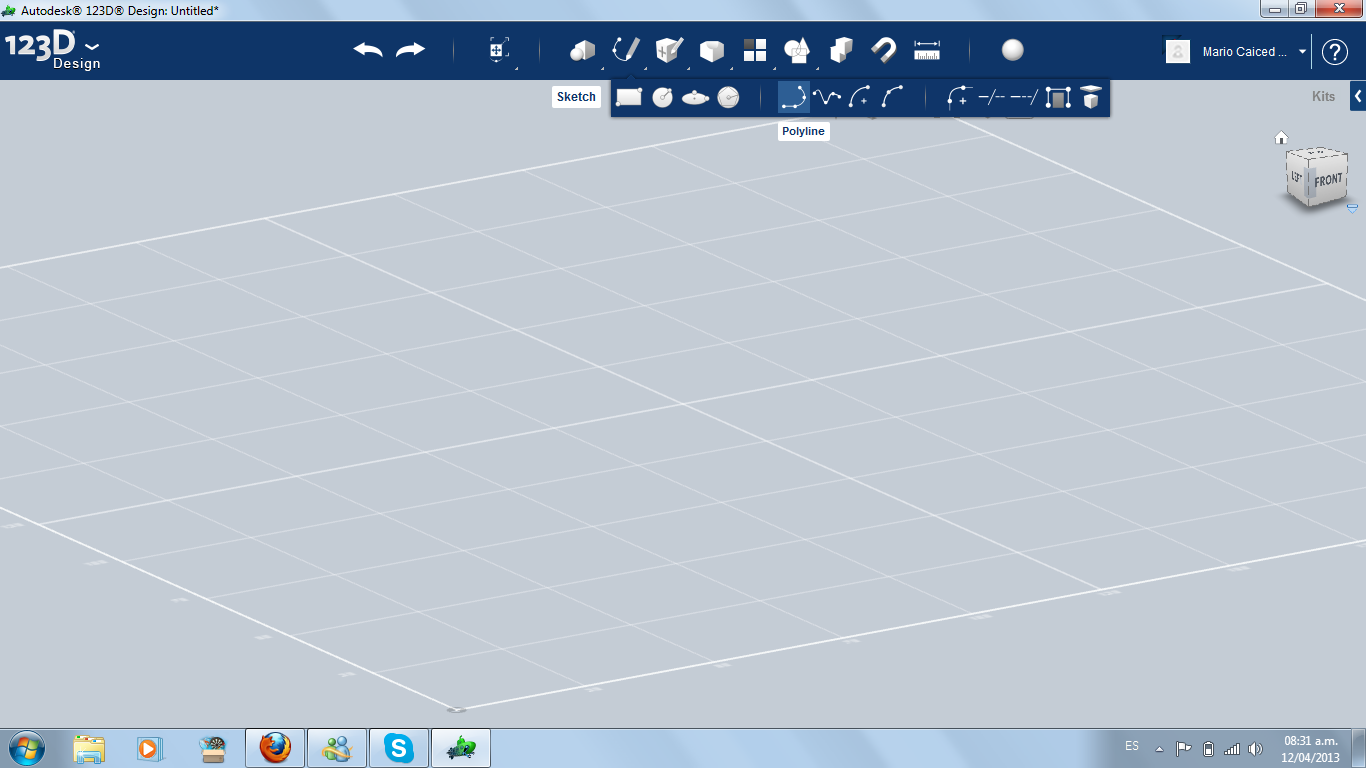Select the sketch Trim tool
Screen dimensions: 1366x768
coord(991,97)
